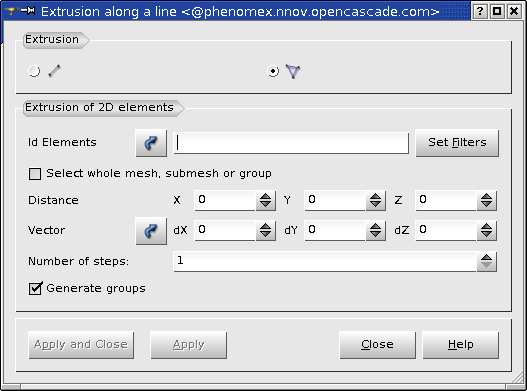527x391 pixels.
Task: Increase the Distance X value with up arrow
Action: coord(266,196)
